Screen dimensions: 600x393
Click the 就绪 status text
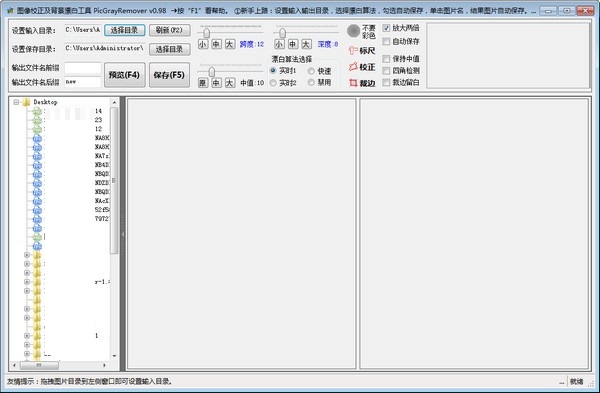577,382
